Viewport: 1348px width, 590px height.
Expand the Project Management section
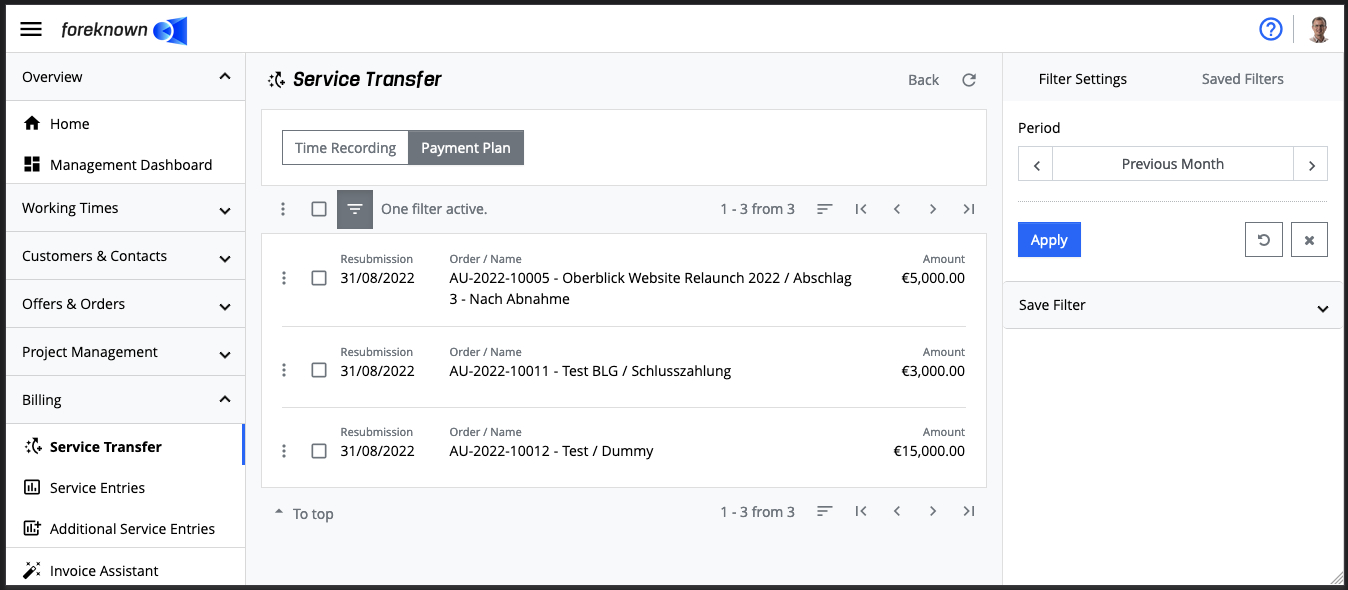(x=125, y=352)
